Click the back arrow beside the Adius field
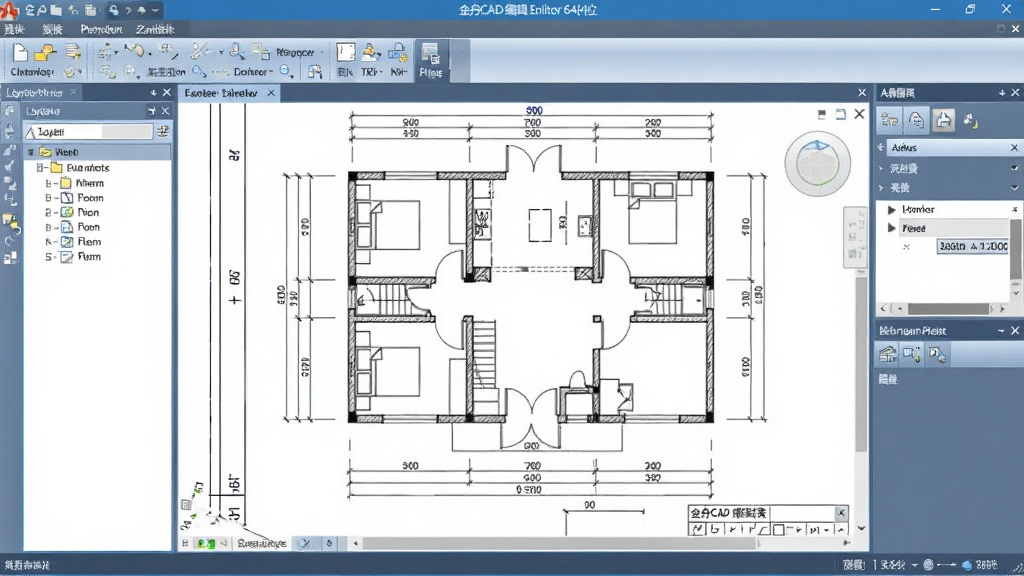1024x576 pixels. [x=881, y=148]
